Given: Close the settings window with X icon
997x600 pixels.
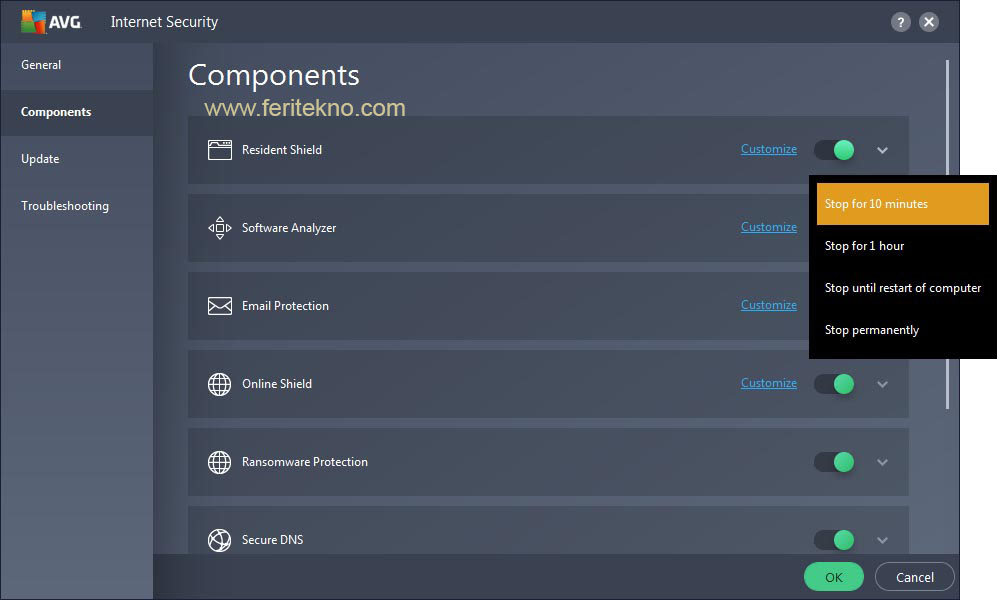Looking at the screenshot, I should click(929, 22).
